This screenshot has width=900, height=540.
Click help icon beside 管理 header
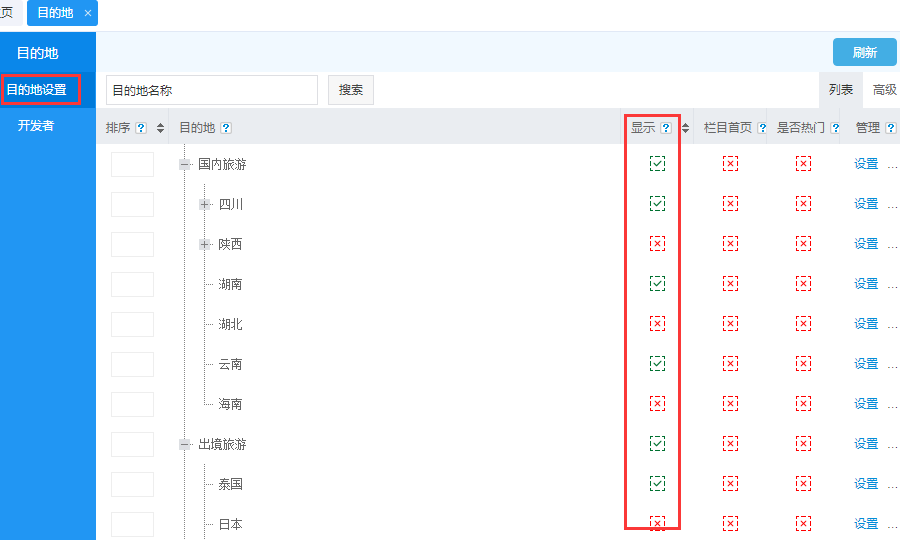tap(890, 128)
